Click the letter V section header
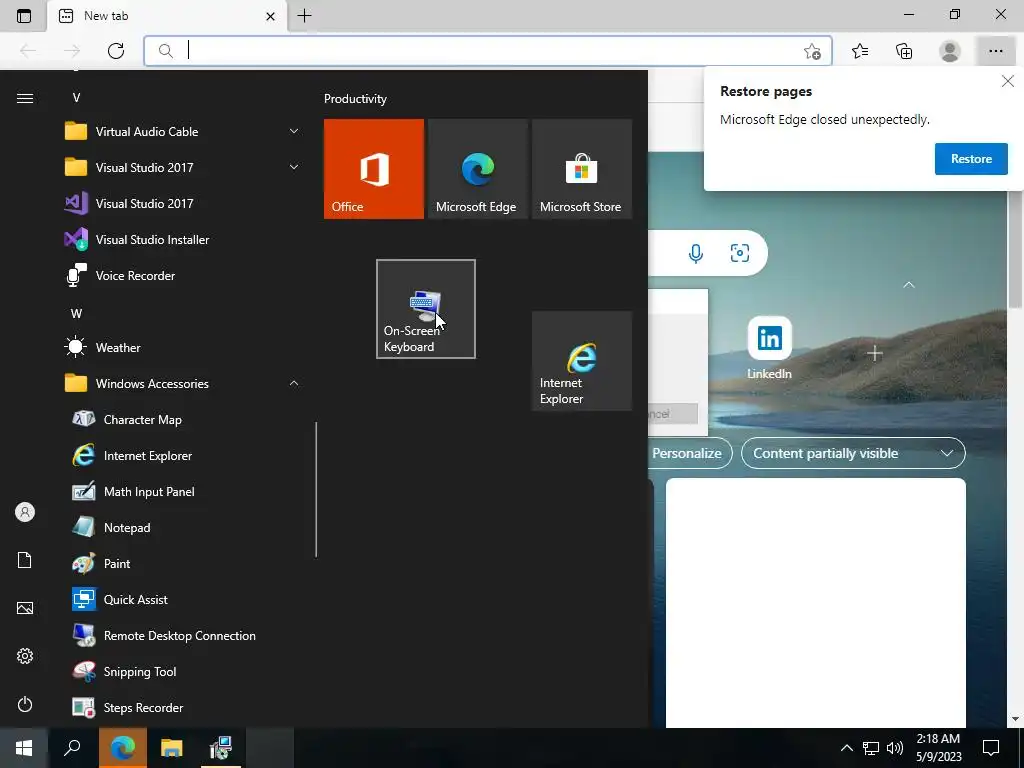Viewport: 1024px width, 768px height. pos(76,98)
